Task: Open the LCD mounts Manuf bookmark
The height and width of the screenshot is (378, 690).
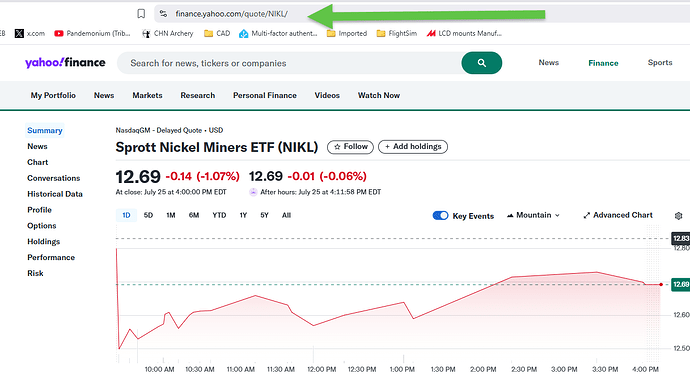Action: 464,33
